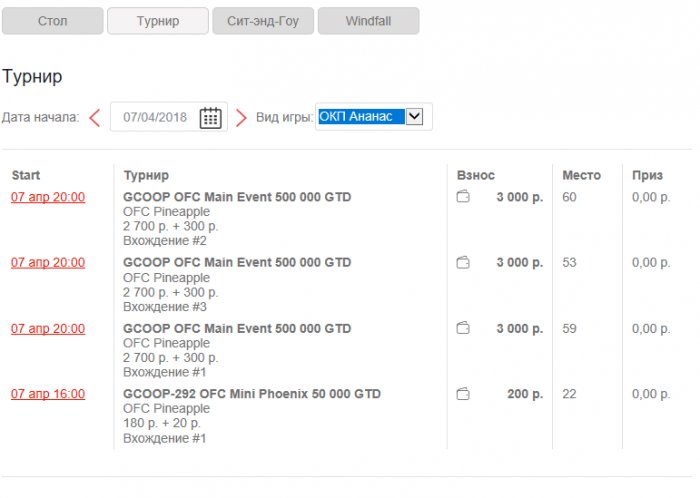Image resolution: width=700 pixels, height=498 pixels.
Task: Open 07 апр 20:00 link for Вхождение #3
Action: click(x=48, y=262)
